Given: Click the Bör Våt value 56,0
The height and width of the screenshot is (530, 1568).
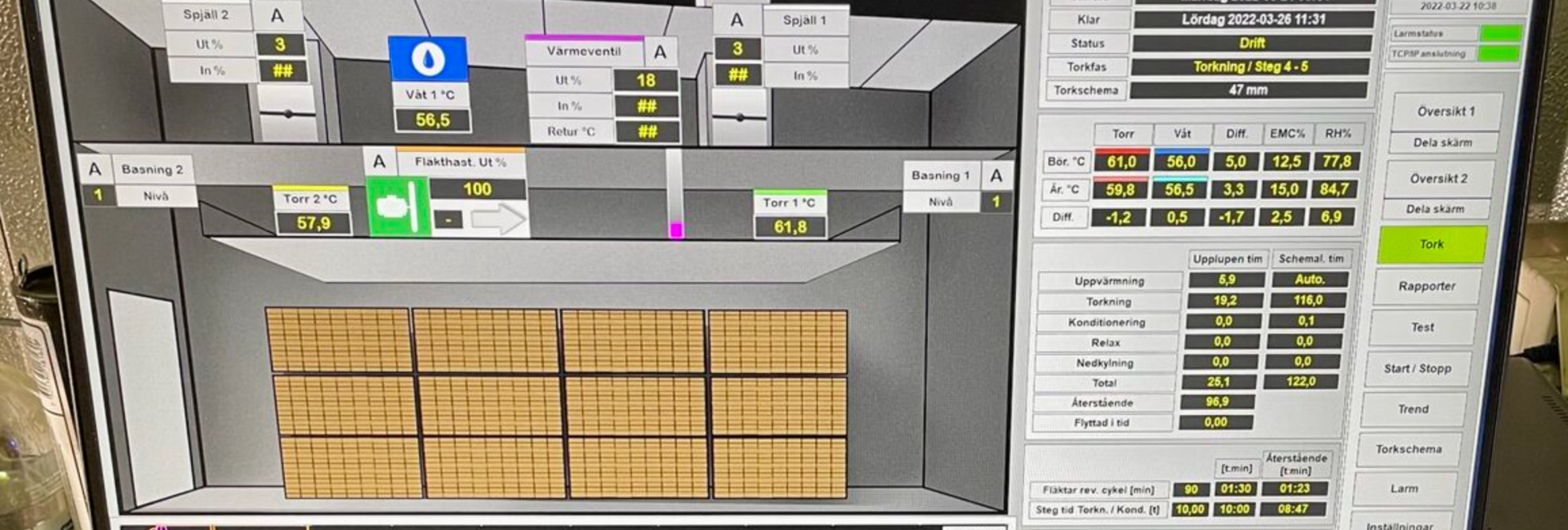Looking at the screenshot, I should coord(1181,162).
